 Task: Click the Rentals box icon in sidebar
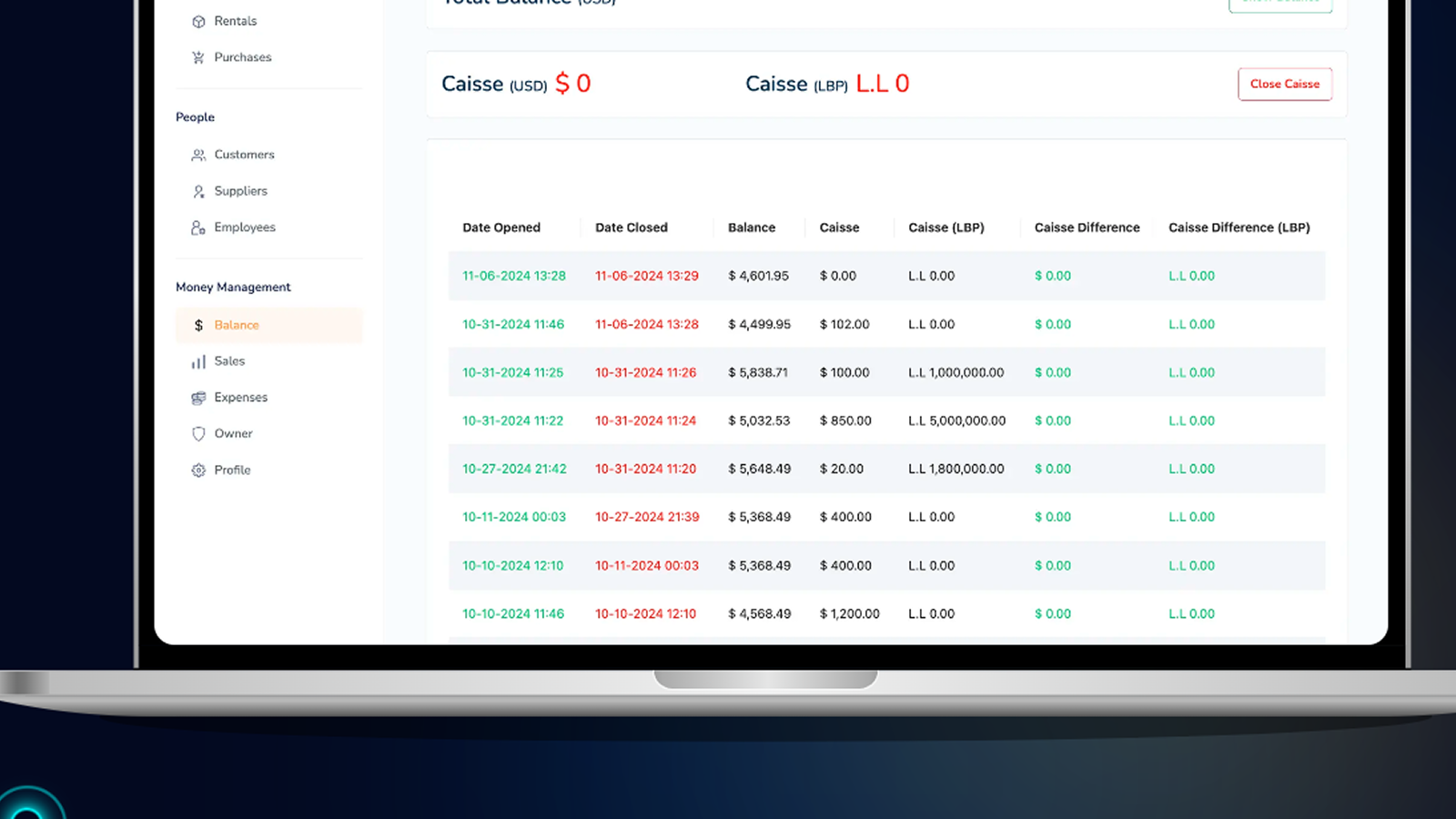click(198, 21)
